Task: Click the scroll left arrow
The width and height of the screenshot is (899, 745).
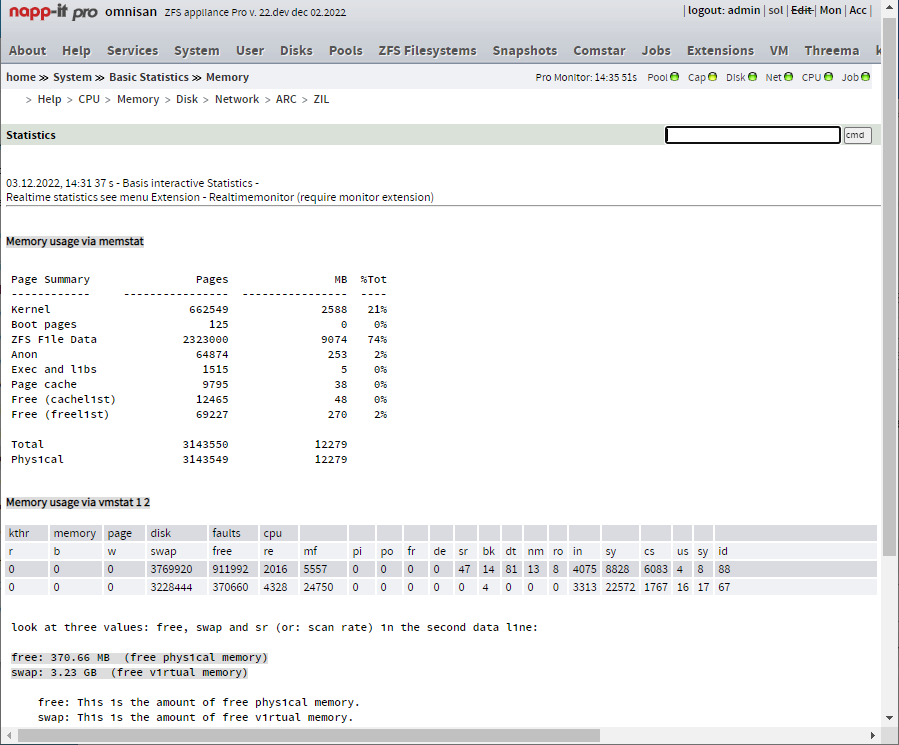Action: point(9,735)
